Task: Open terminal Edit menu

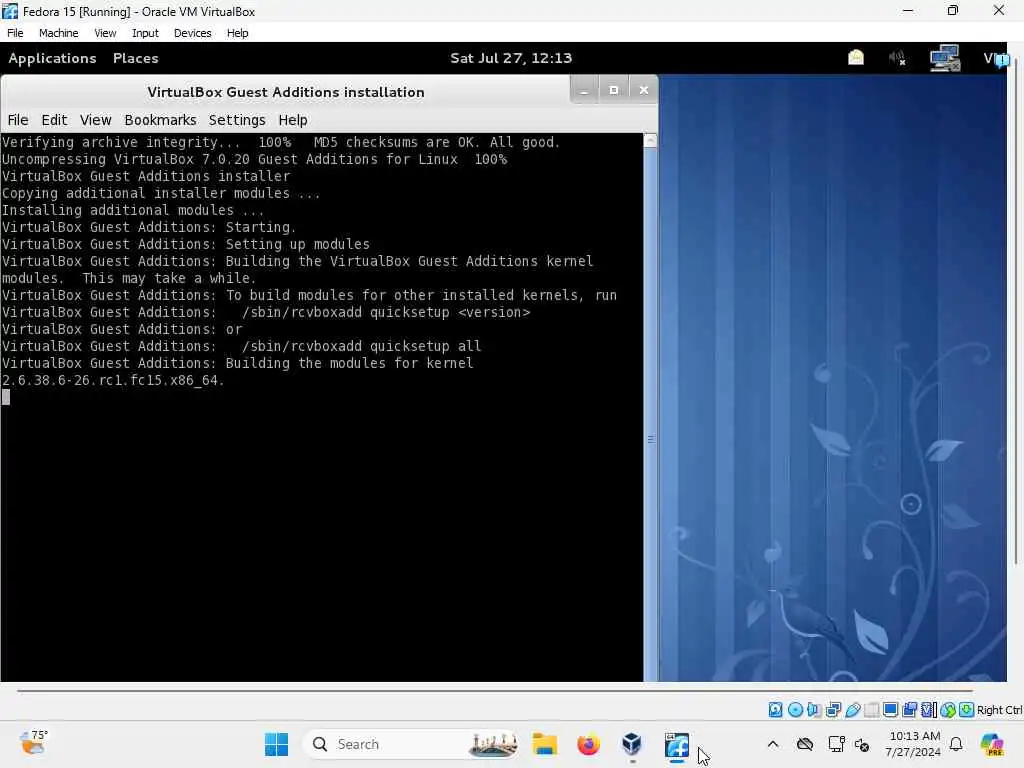Action: coord(54,120)
